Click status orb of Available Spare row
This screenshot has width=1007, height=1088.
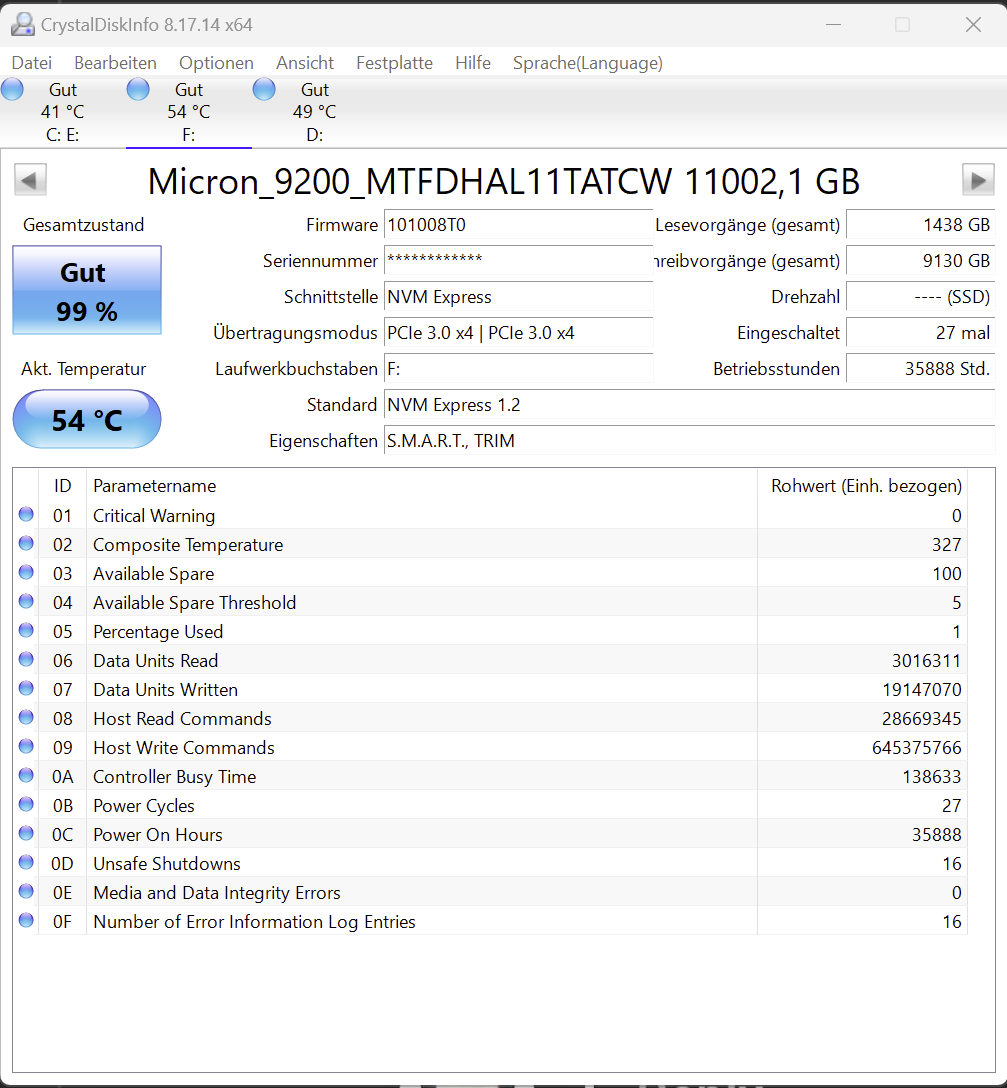[26, 572]
